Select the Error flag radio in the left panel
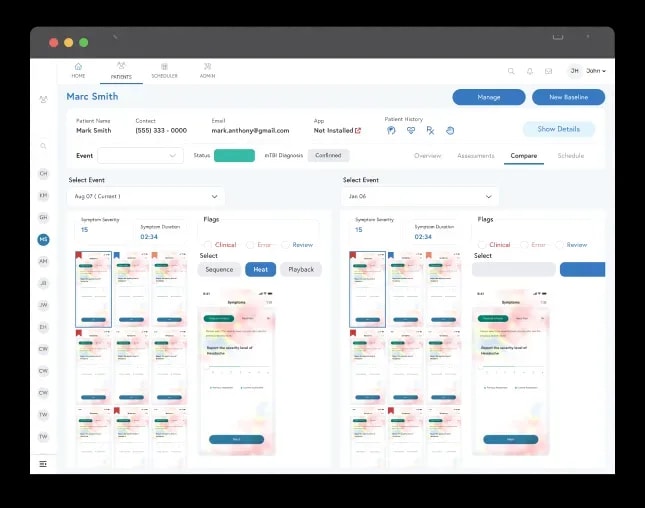645x508 pixels. point(250,245)
